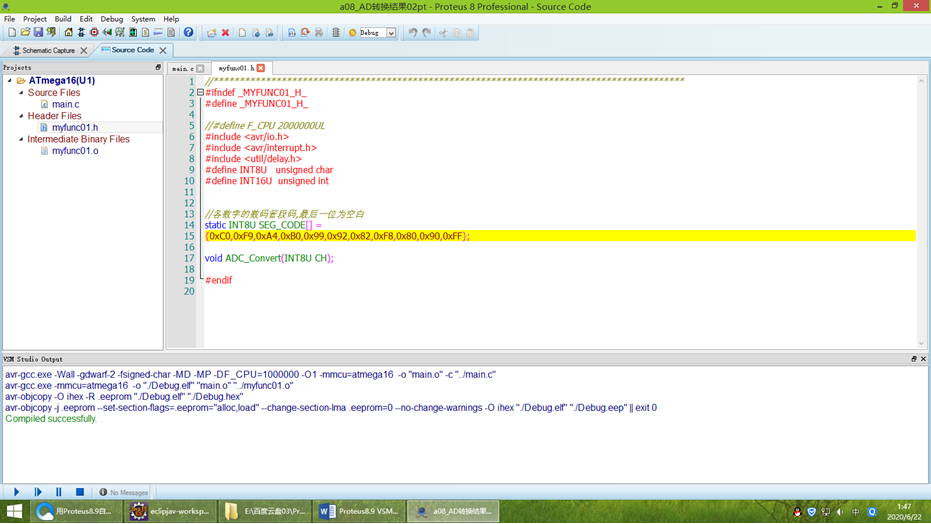Select myfunc01.o in the project tree
The image size is (931, 524).
(75, 151)
